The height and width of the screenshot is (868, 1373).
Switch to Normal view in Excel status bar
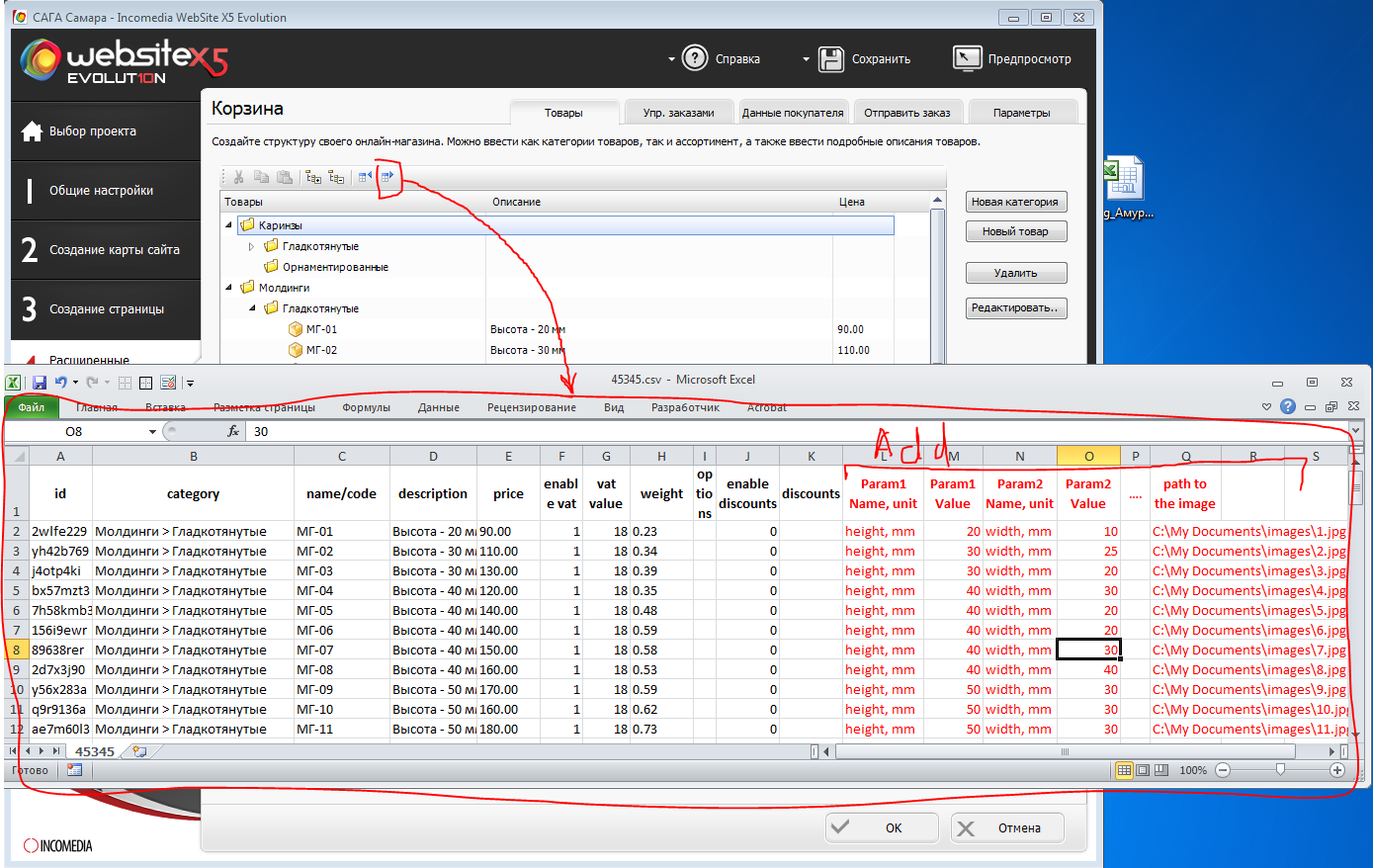pos(1124,770)
